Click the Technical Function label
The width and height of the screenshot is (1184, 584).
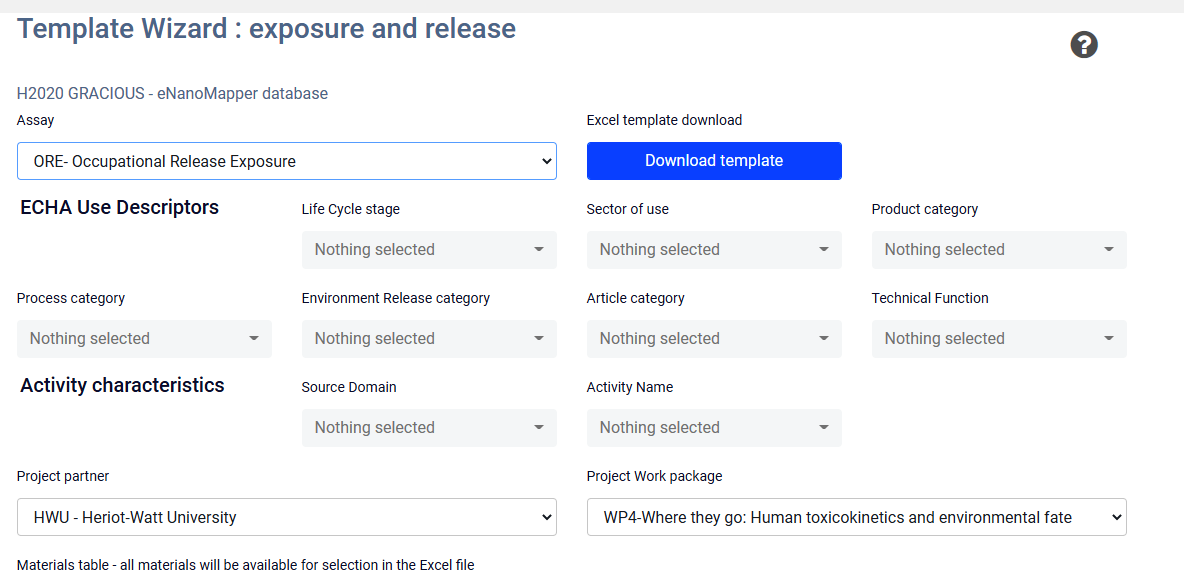930,298
